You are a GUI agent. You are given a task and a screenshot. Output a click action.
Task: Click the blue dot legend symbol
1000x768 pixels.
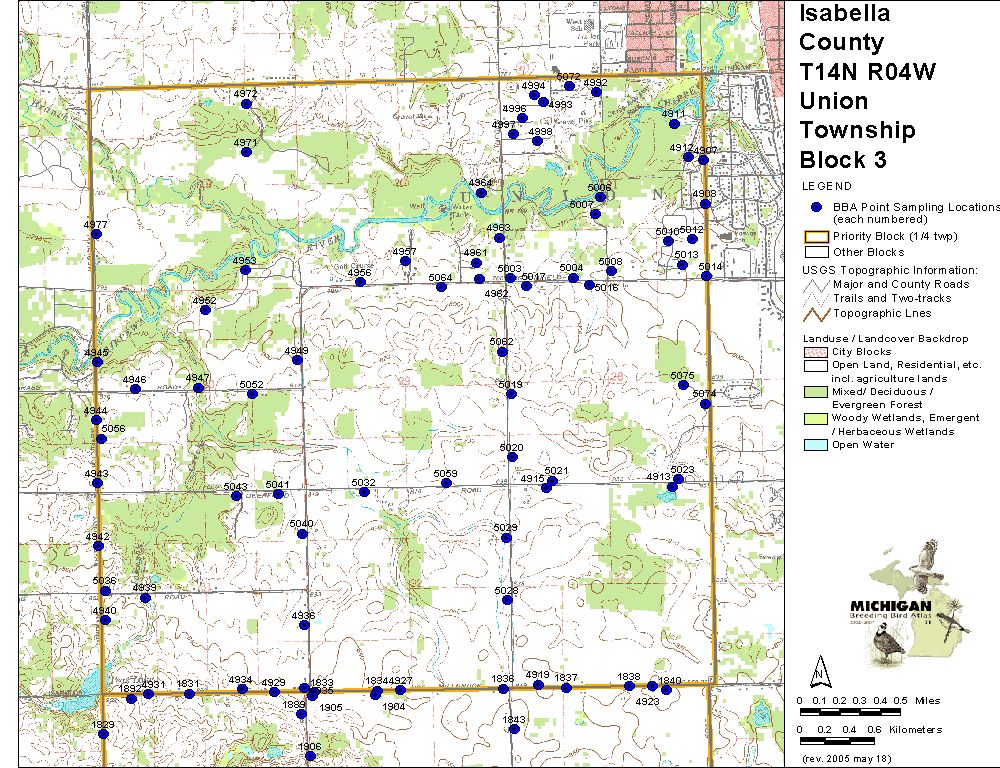click(x=815, y=207)
